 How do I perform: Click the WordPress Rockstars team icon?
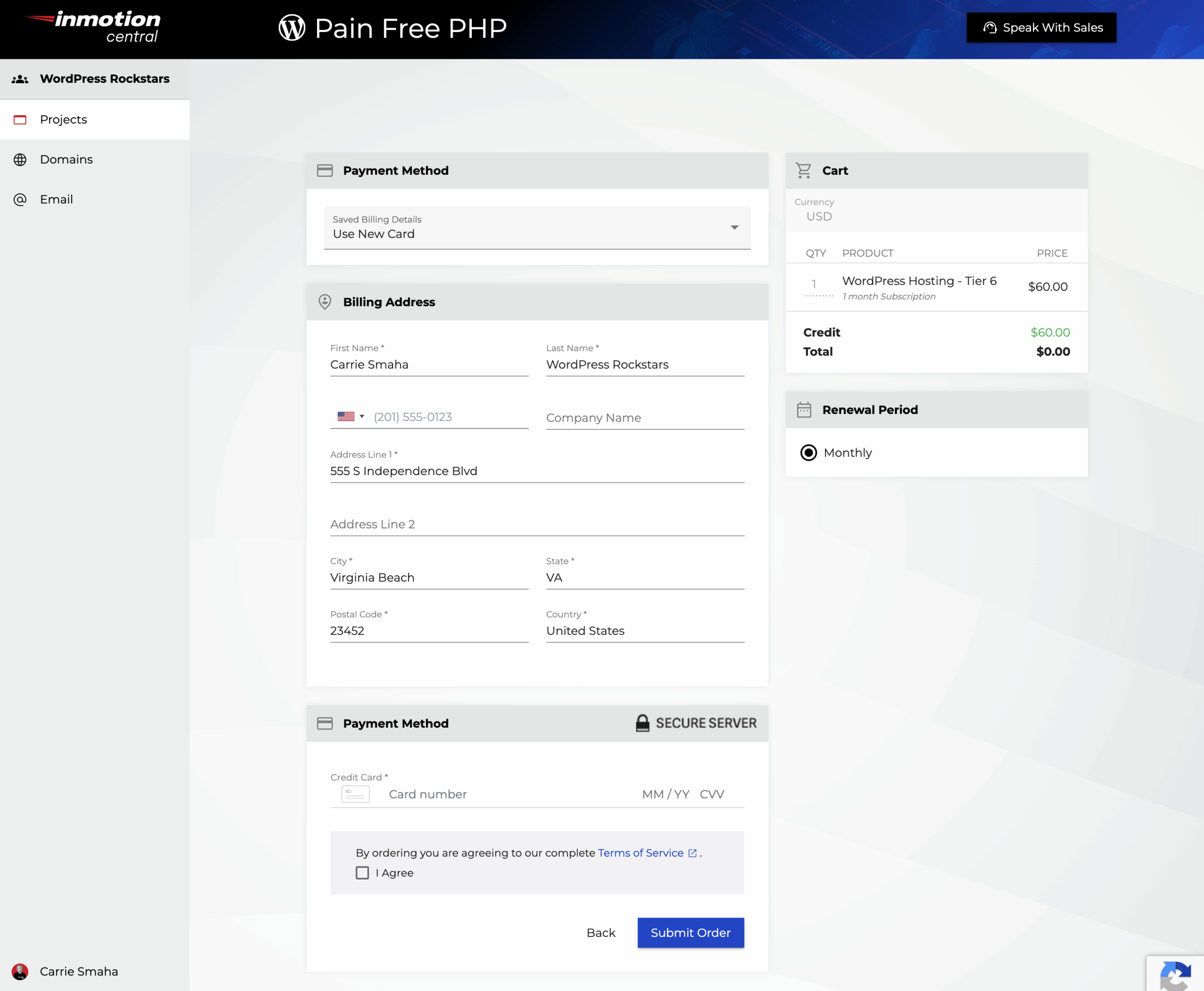click(21, 79)
